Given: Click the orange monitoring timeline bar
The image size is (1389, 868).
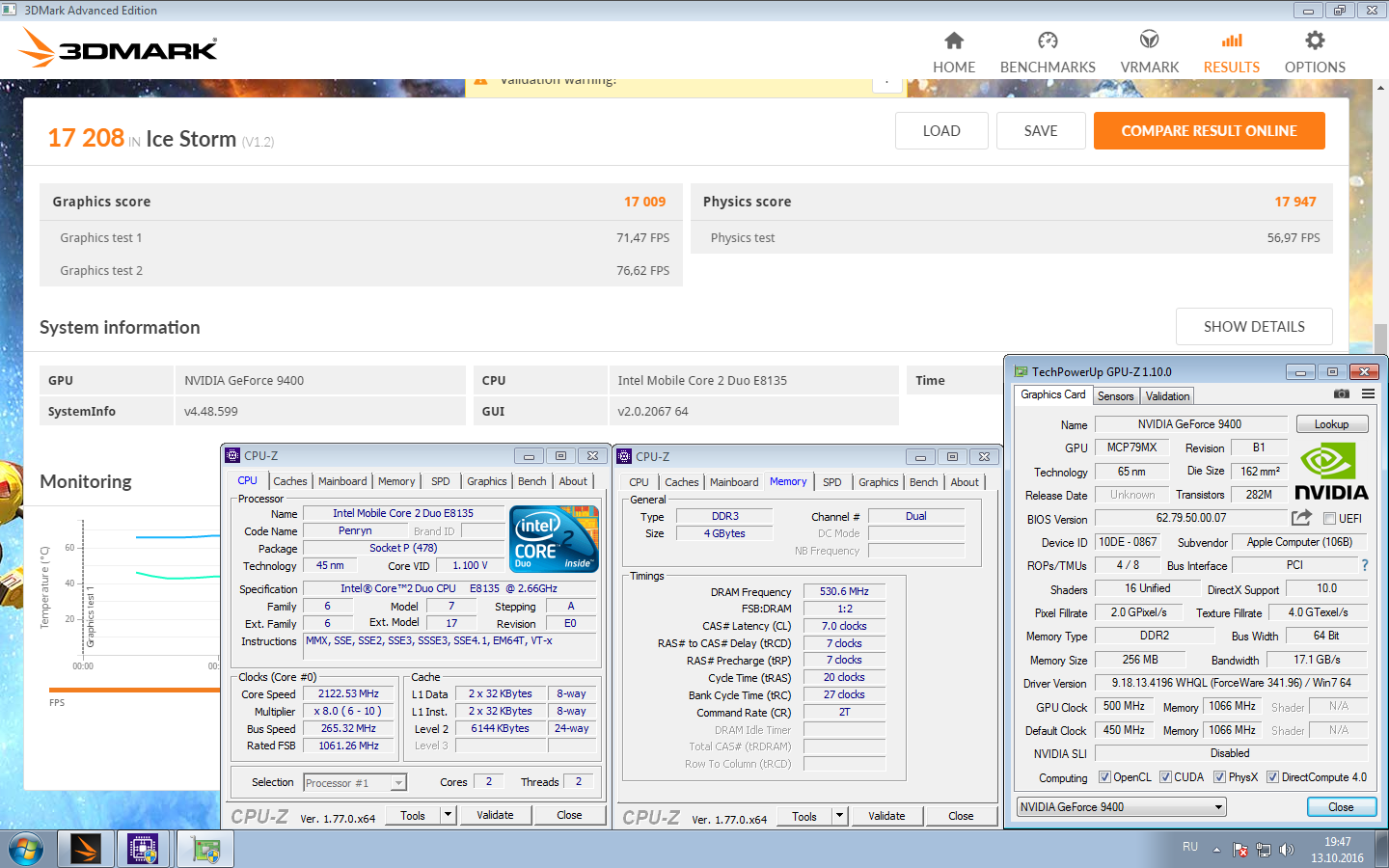Looking at the screenshot, I should click(x=134, y=690).
